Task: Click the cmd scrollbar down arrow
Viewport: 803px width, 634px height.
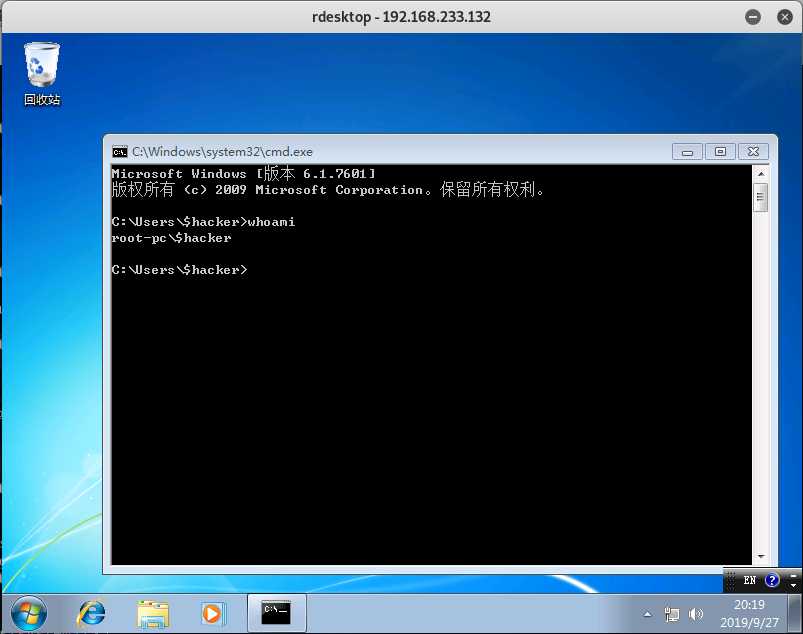Action: pos(761,556)
